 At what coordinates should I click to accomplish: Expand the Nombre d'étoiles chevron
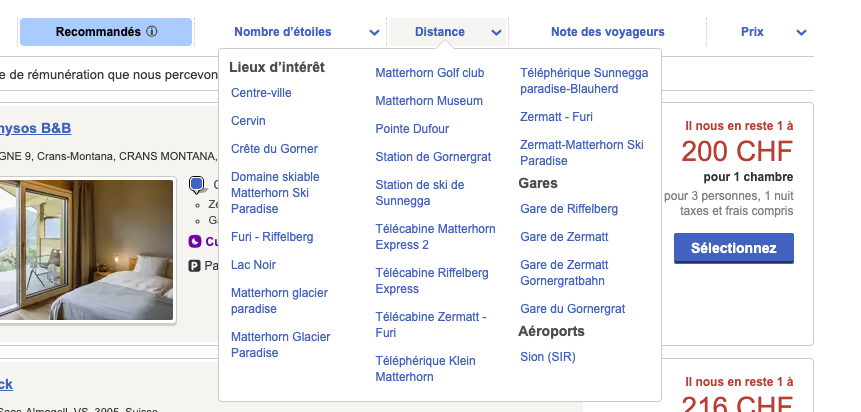coord(374,32)
